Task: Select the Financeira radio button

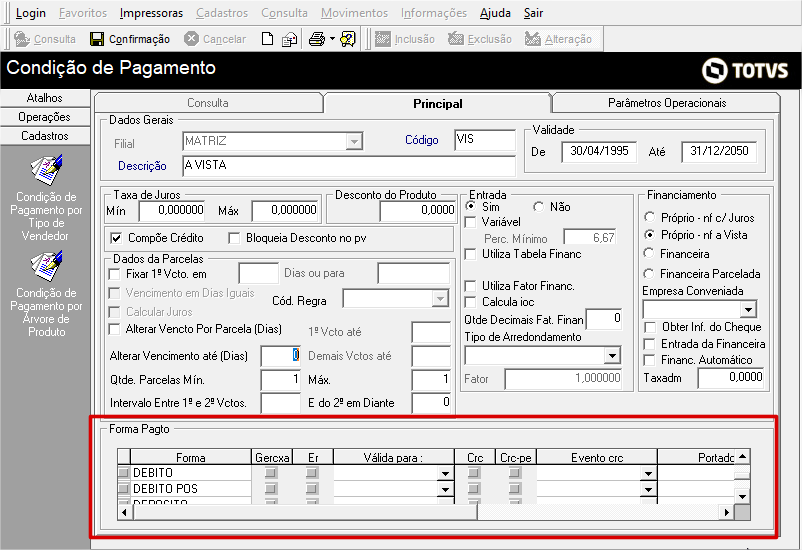Action: pyautogui.click(x=650, y=253)
